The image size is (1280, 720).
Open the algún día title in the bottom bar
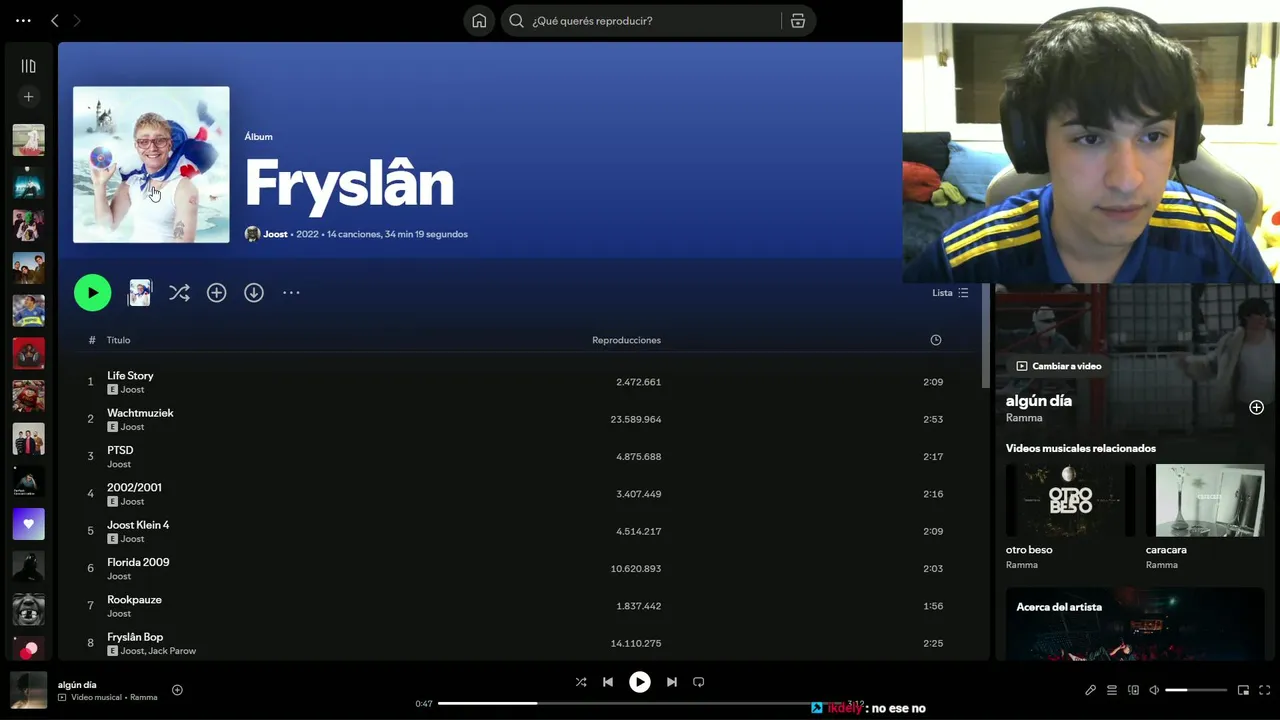[77, 685]
